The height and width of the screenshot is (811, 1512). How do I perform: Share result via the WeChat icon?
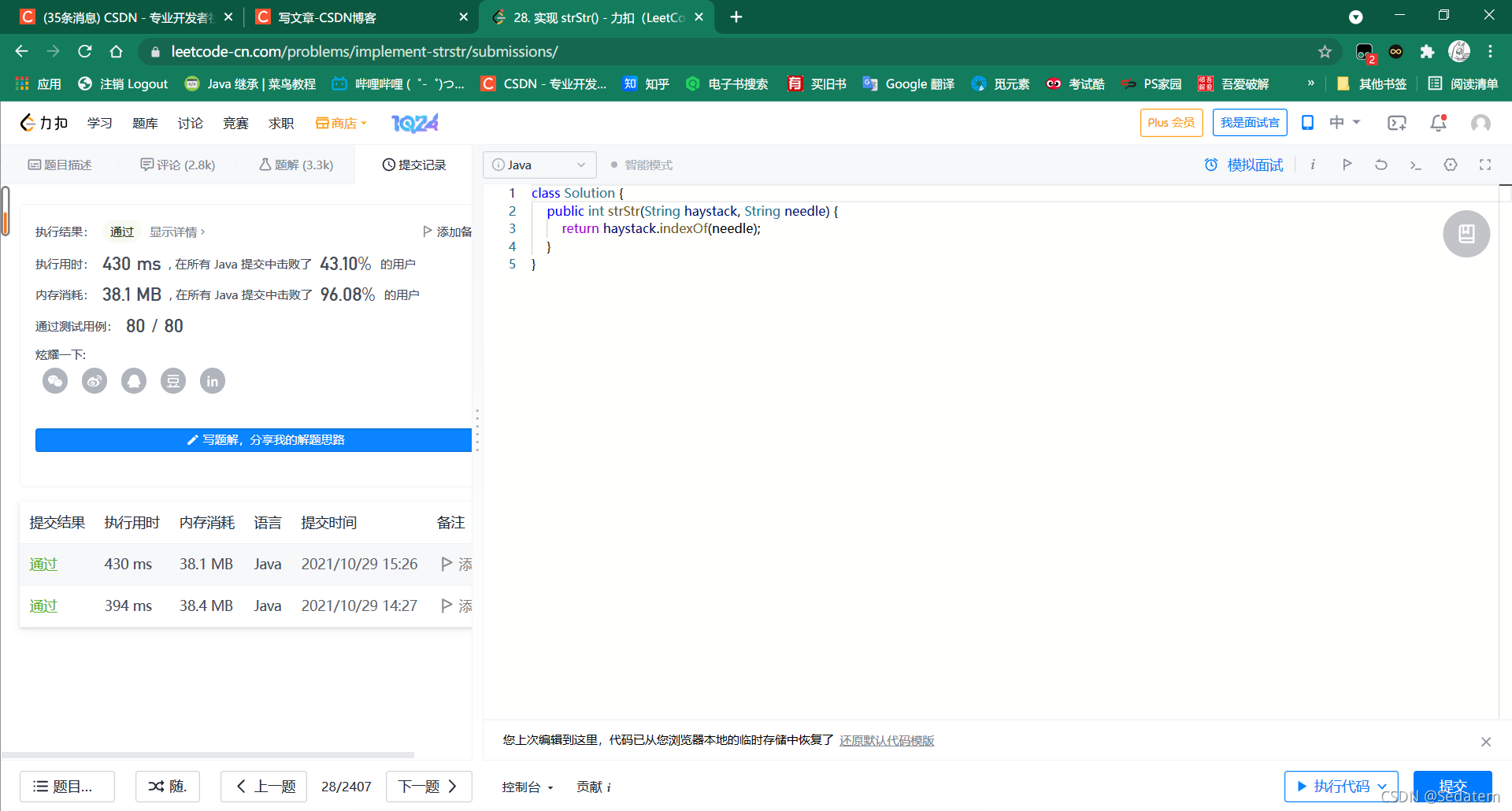pos(55,381)
